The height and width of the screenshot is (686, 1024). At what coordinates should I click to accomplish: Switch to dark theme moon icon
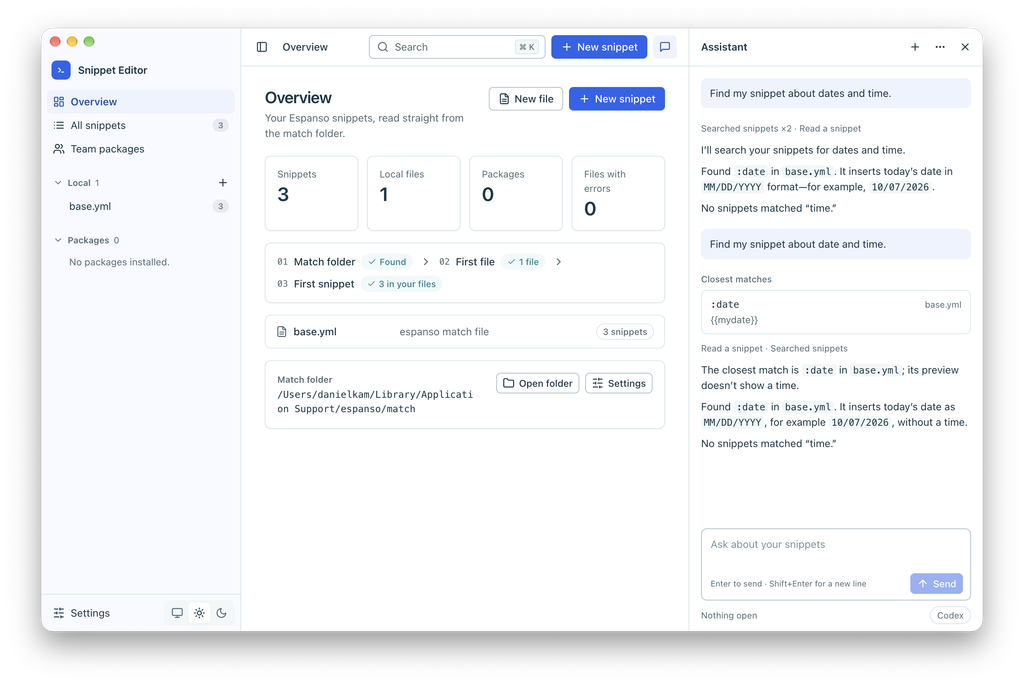click(x=221, y=613)
